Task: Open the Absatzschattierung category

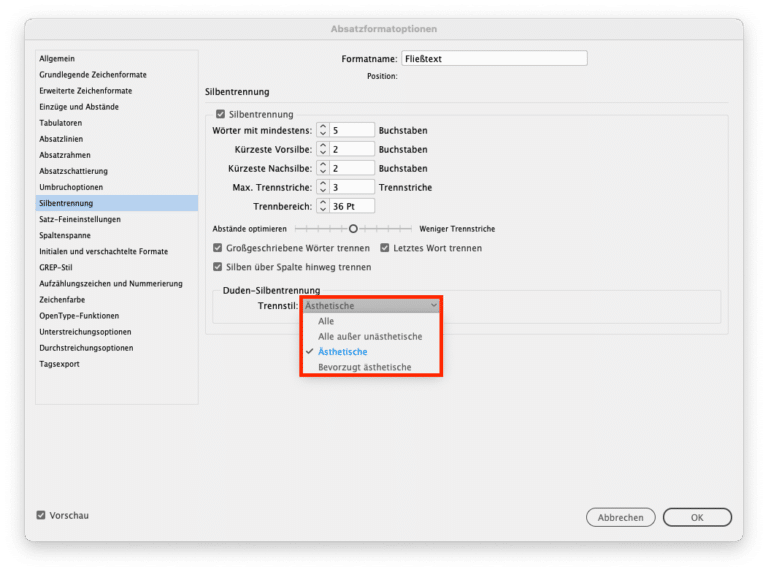Action: point(117,171)
